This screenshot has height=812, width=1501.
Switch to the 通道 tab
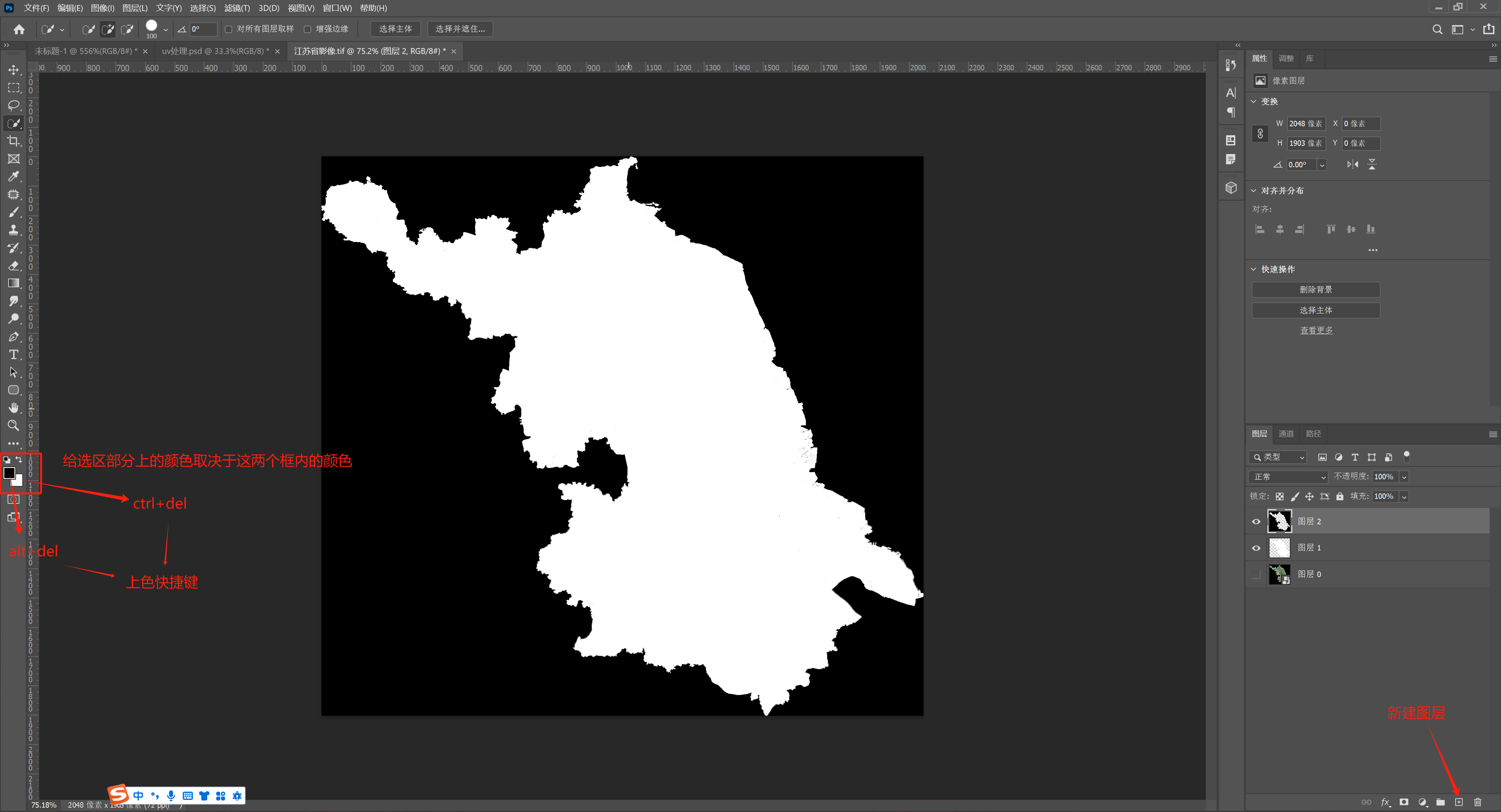pos(1286,434)
